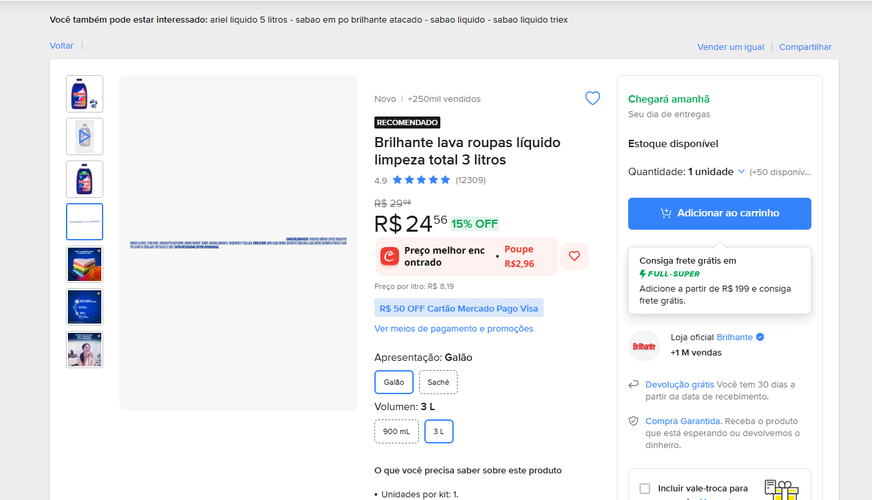Add product to favorites with heart icon
Image resolution: width=872 pixels, height=500 pixels.
592,98
